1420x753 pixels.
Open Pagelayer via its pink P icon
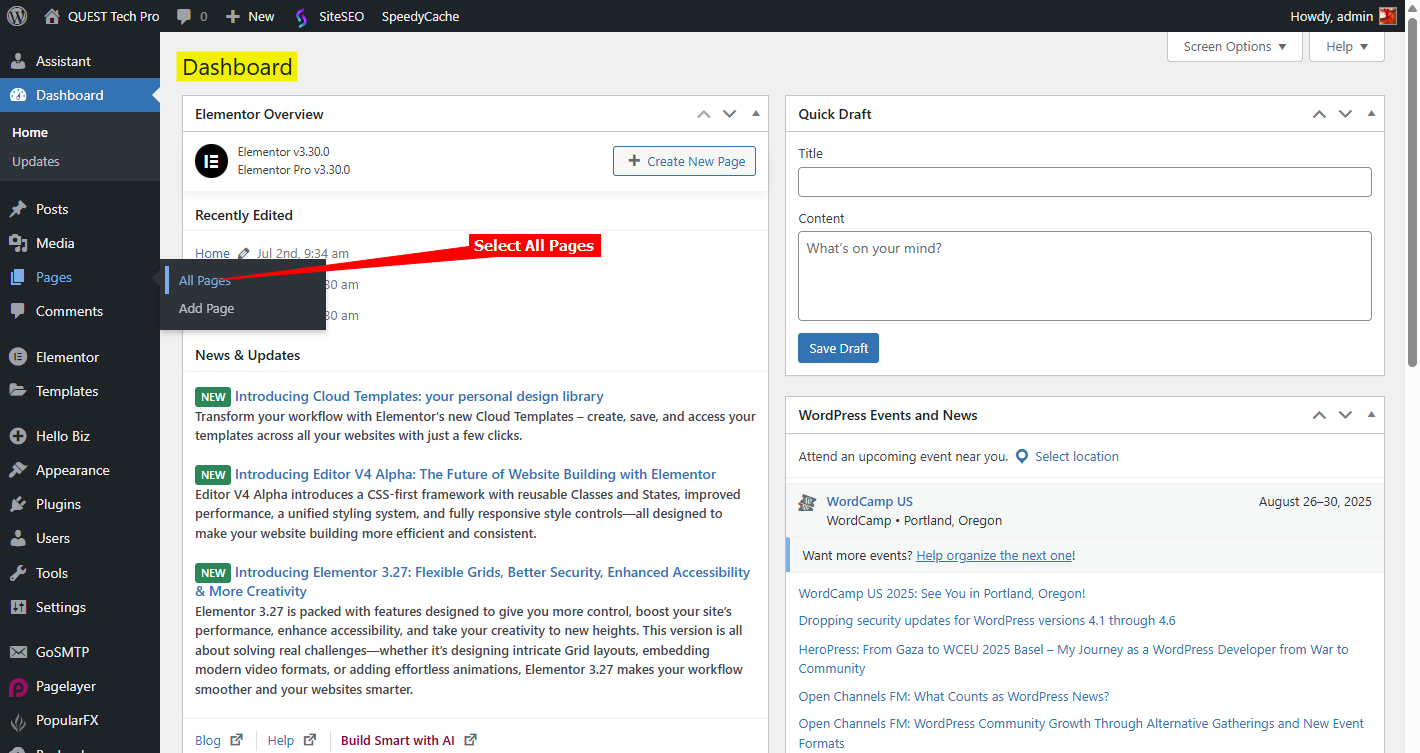click(x=17, y=687)
